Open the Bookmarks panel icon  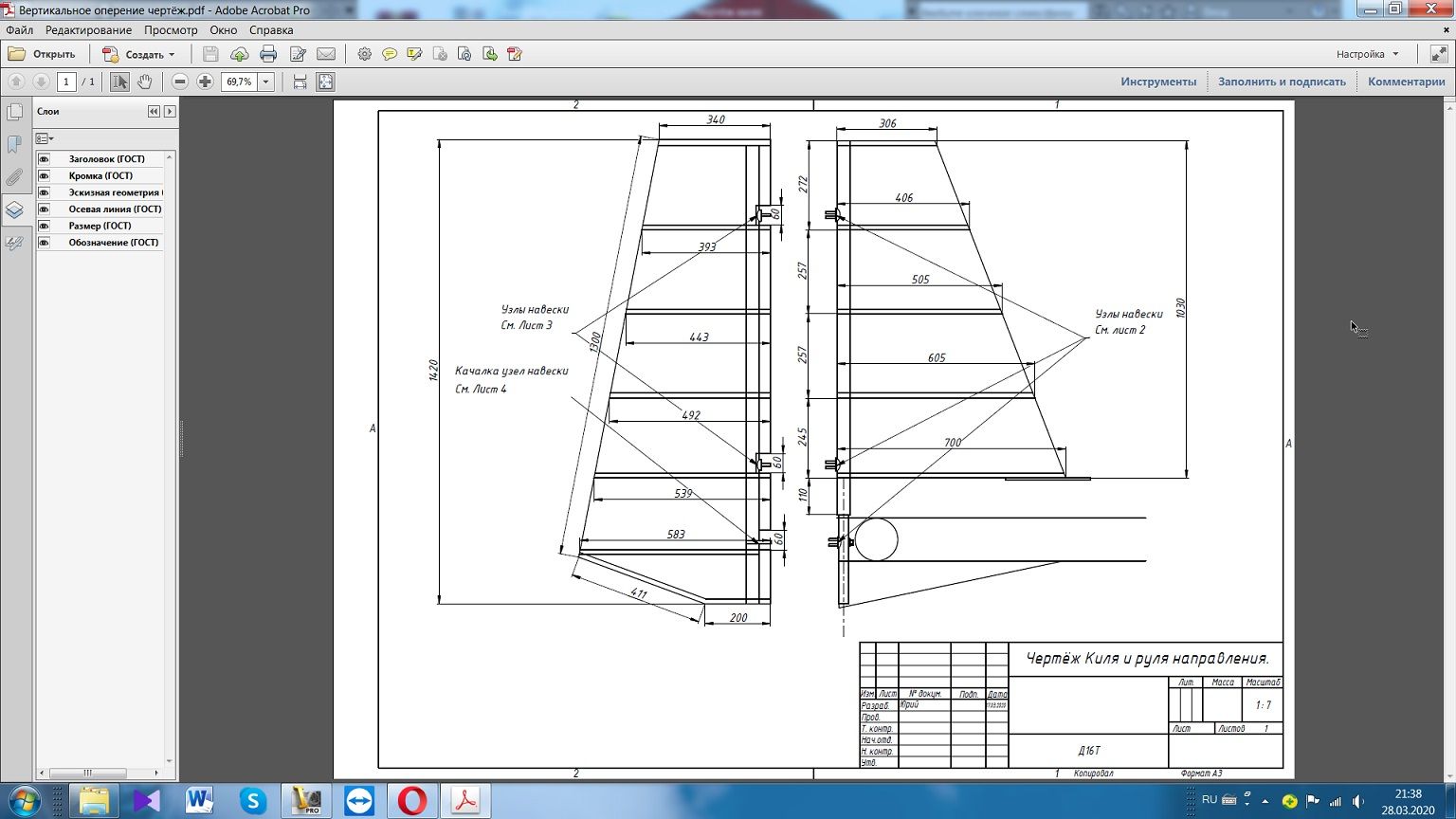click(x=14, y=145)
